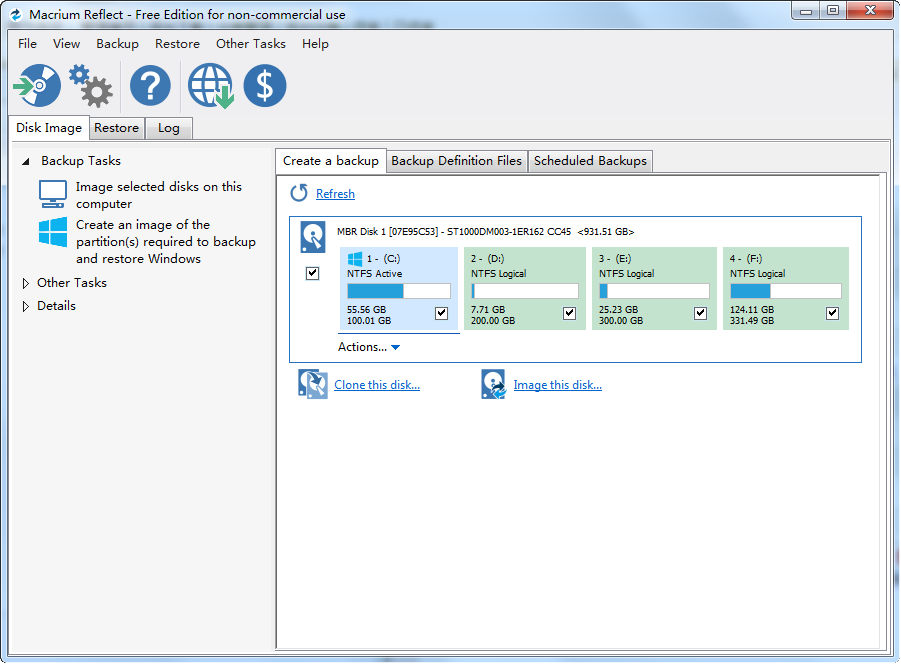901x664 pixels.
Task: Open the gears settings toolbar icon
Action: click(91, 86)
